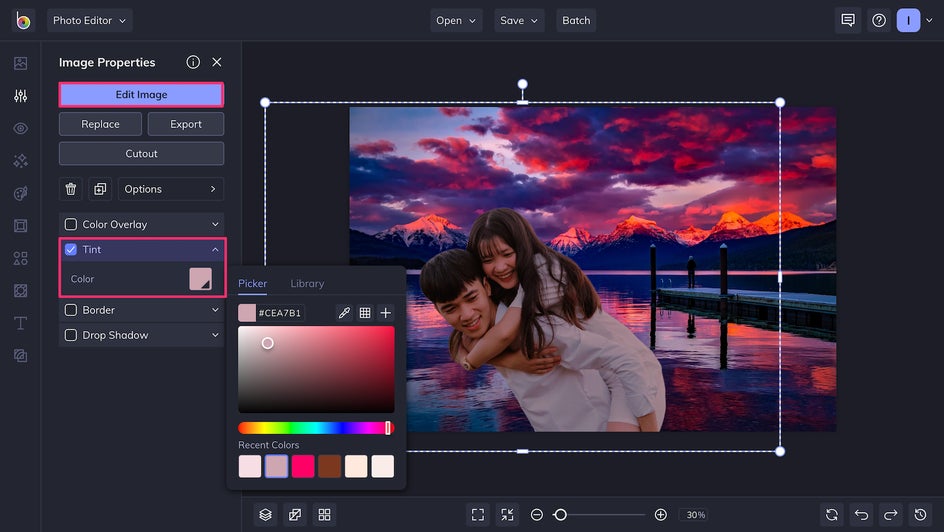
Task: Uncheck the Tint checkbox
Action: coord(70,249)
